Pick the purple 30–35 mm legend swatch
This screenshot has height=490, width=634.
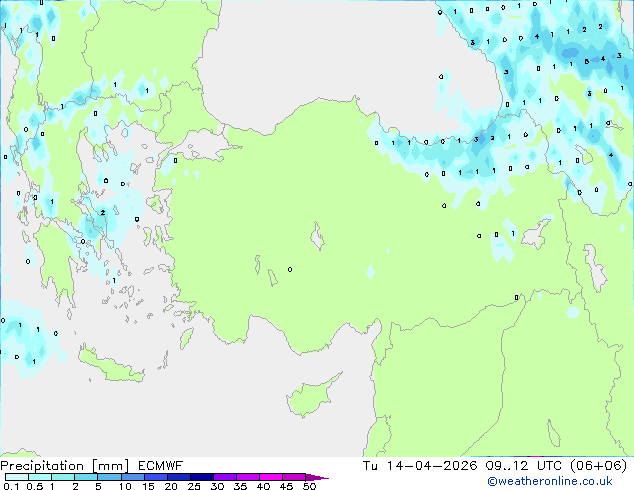(225, 477)
